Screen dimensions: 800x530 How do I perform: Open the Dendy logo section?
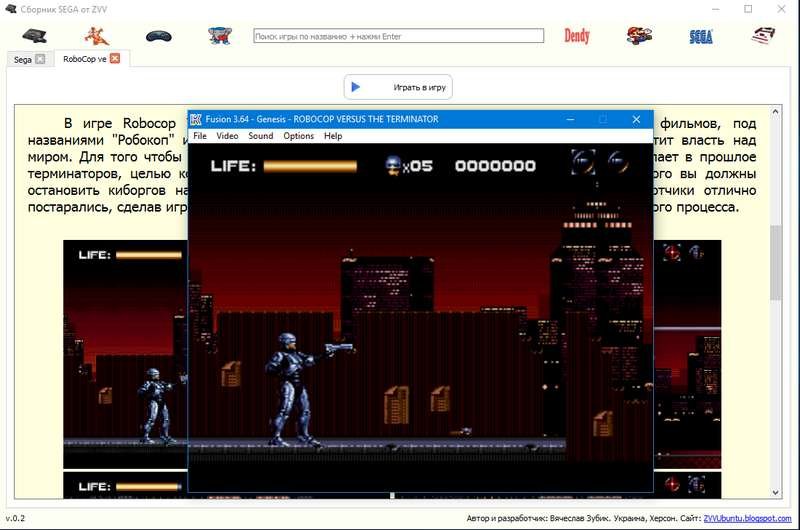click(x=577, y=36)
